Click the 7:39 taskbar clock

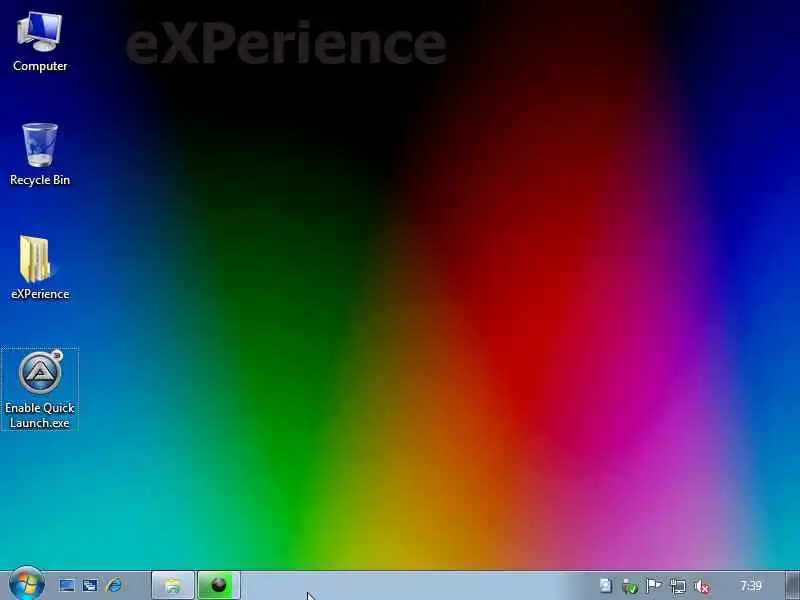pyautogui.click(x=751, y=585)
